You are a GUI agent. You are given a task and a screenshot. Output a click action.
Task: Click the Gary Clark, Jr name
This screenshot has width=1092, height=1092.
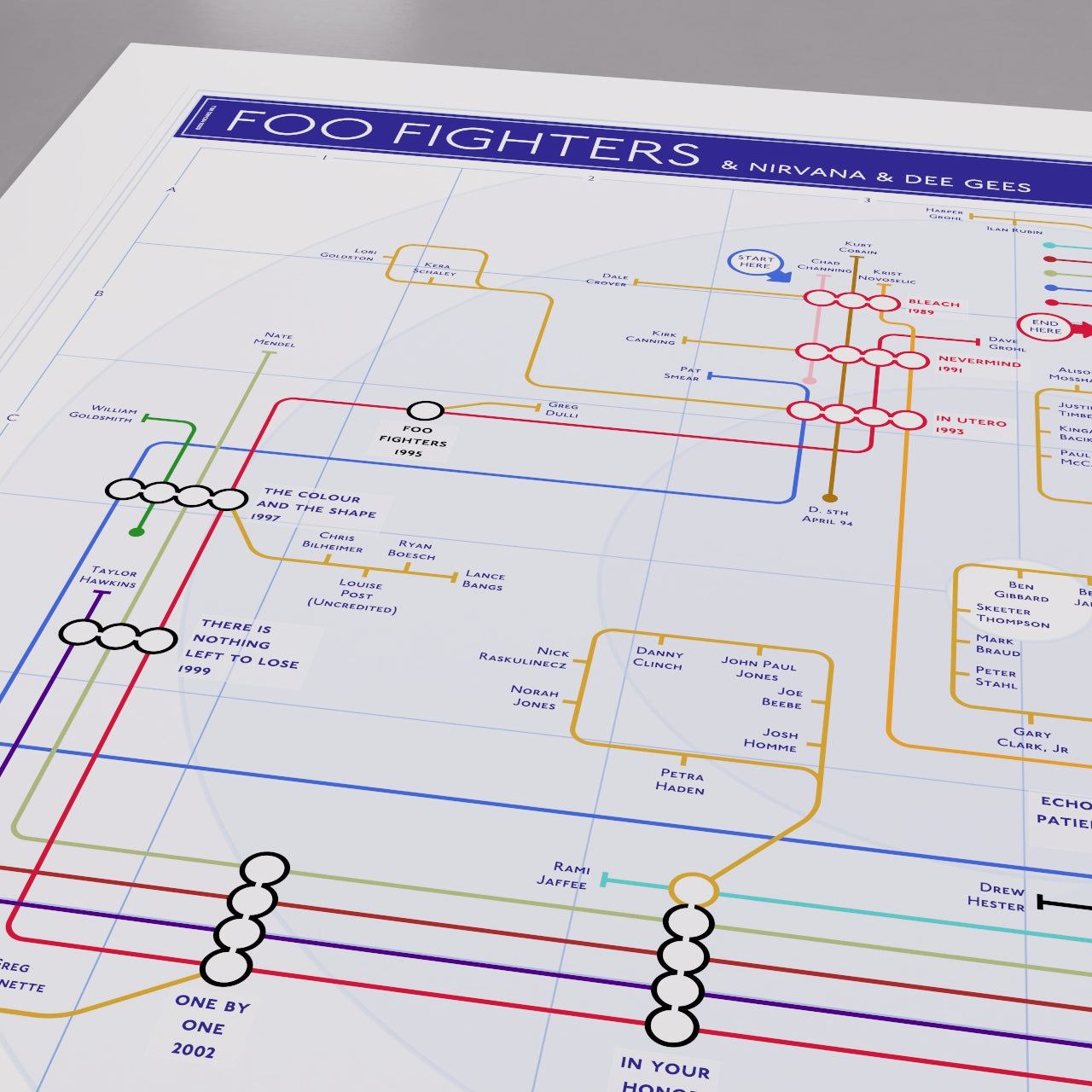point(1033,740)
